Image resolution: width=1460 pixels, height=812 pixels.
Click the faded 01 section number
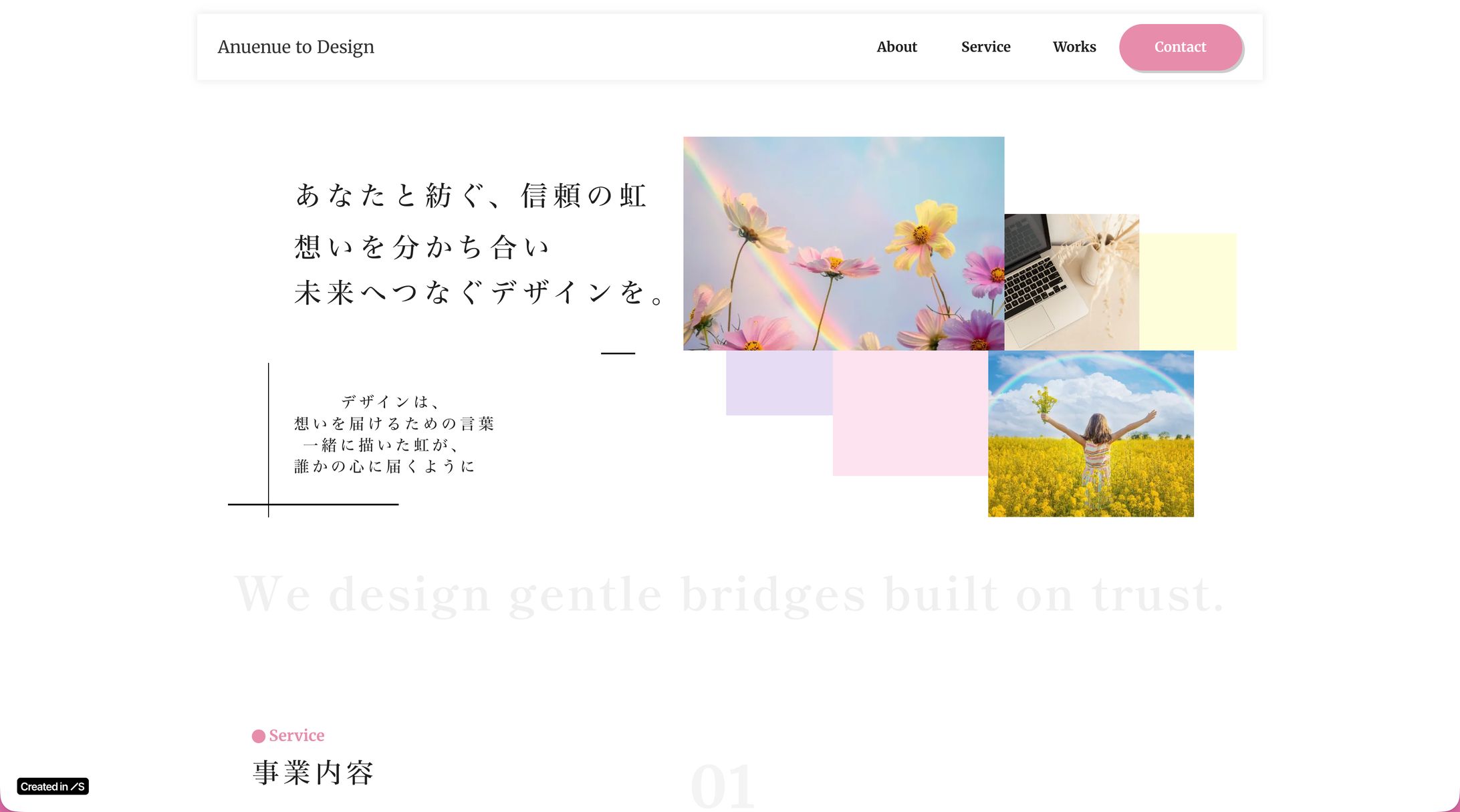(x=722, y=785)
